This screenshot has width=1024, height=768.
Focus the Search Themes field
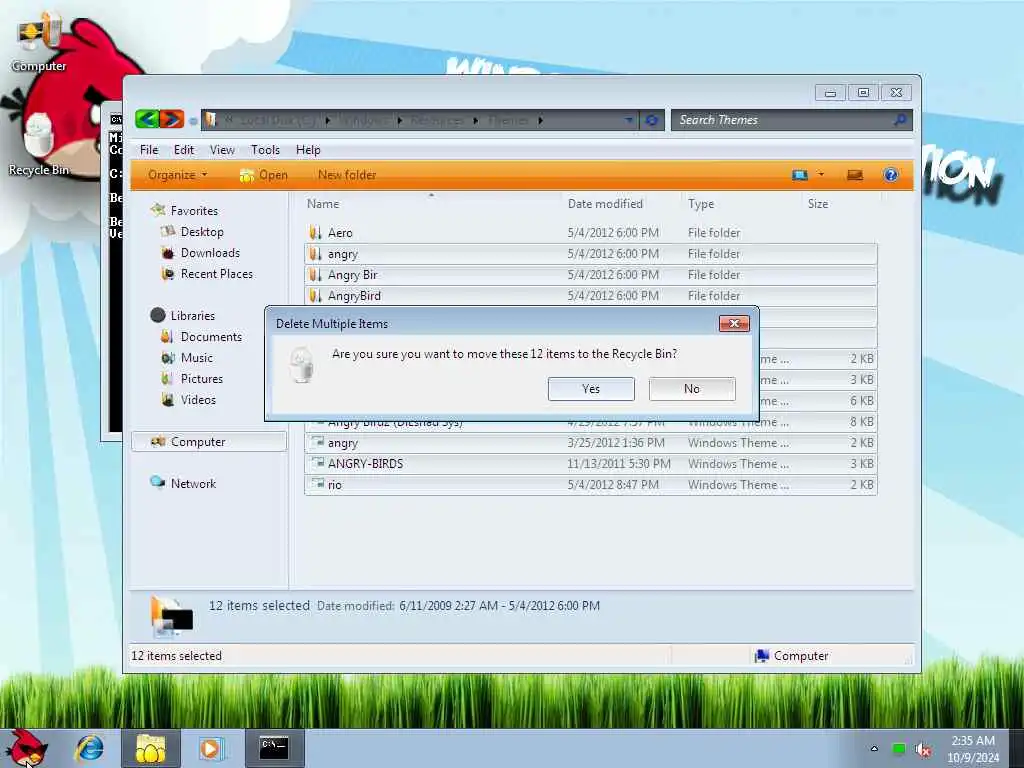(782, 120)
